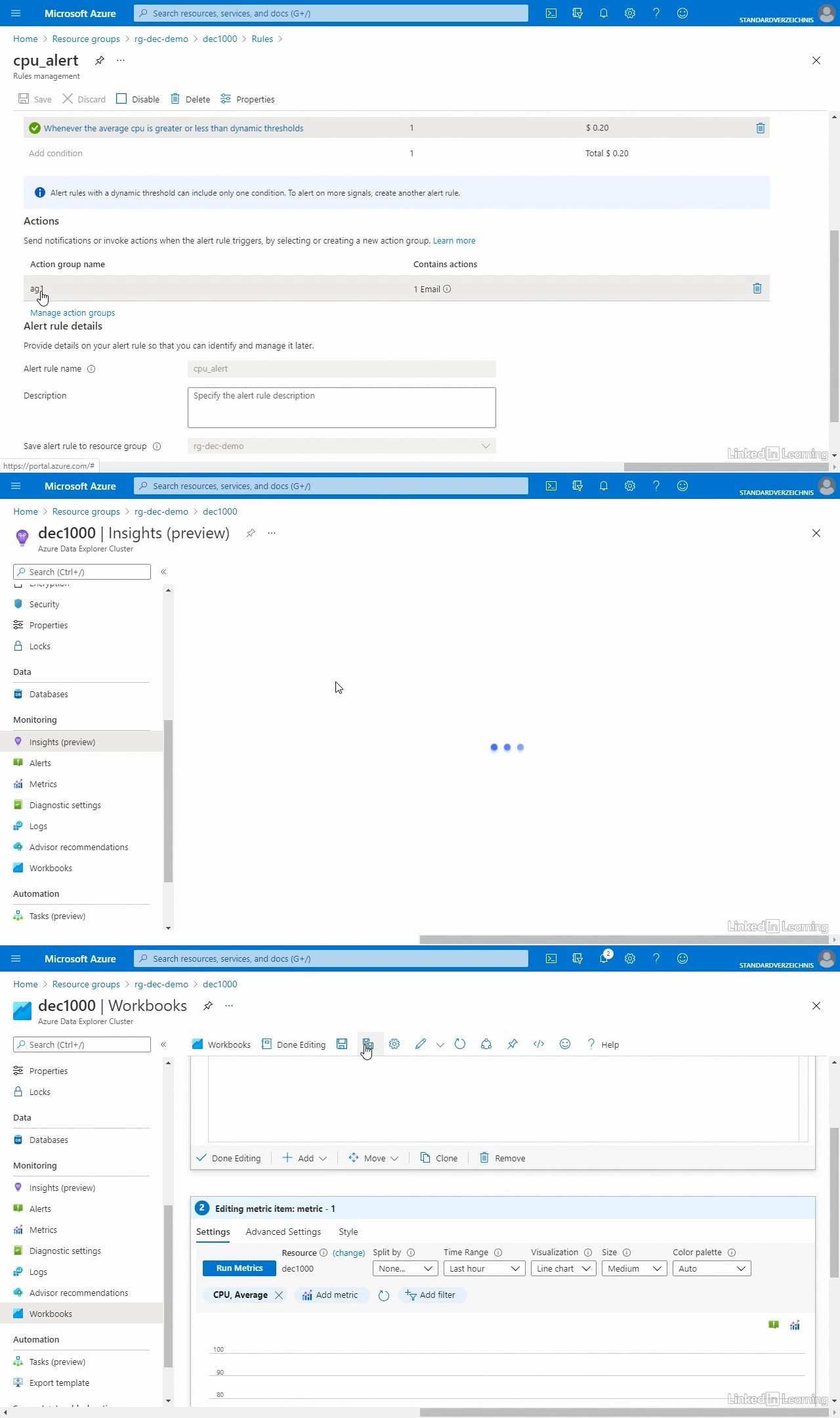
Task: Open the Manage action groups link
Action: coord(72,312)
